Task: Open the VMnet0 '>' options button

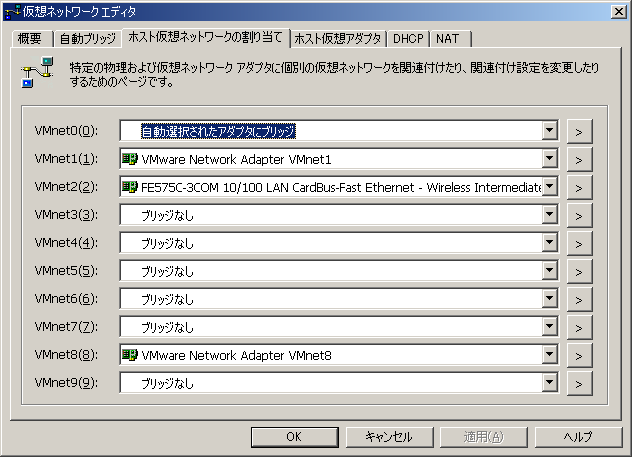Action: tap(580, 131)
